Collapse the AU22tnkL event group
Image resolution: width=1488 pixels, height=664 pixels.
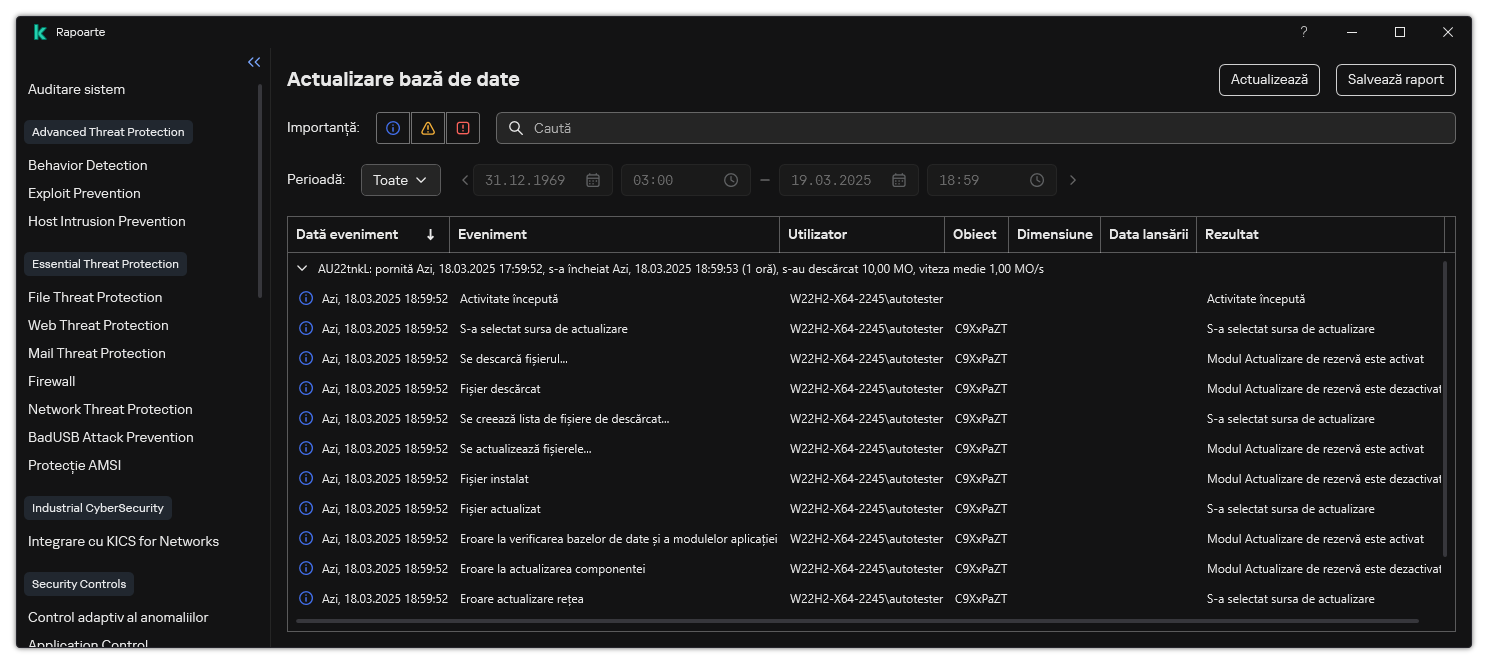click(301, 268)
